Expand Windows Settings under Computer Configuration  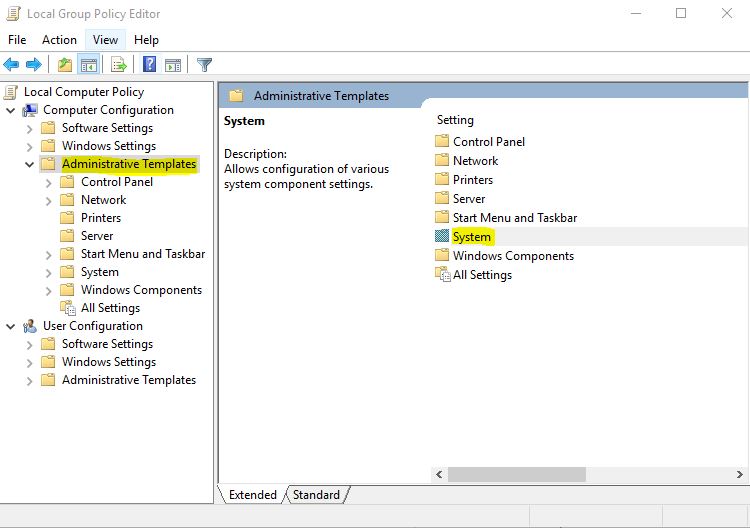[30, 147]
